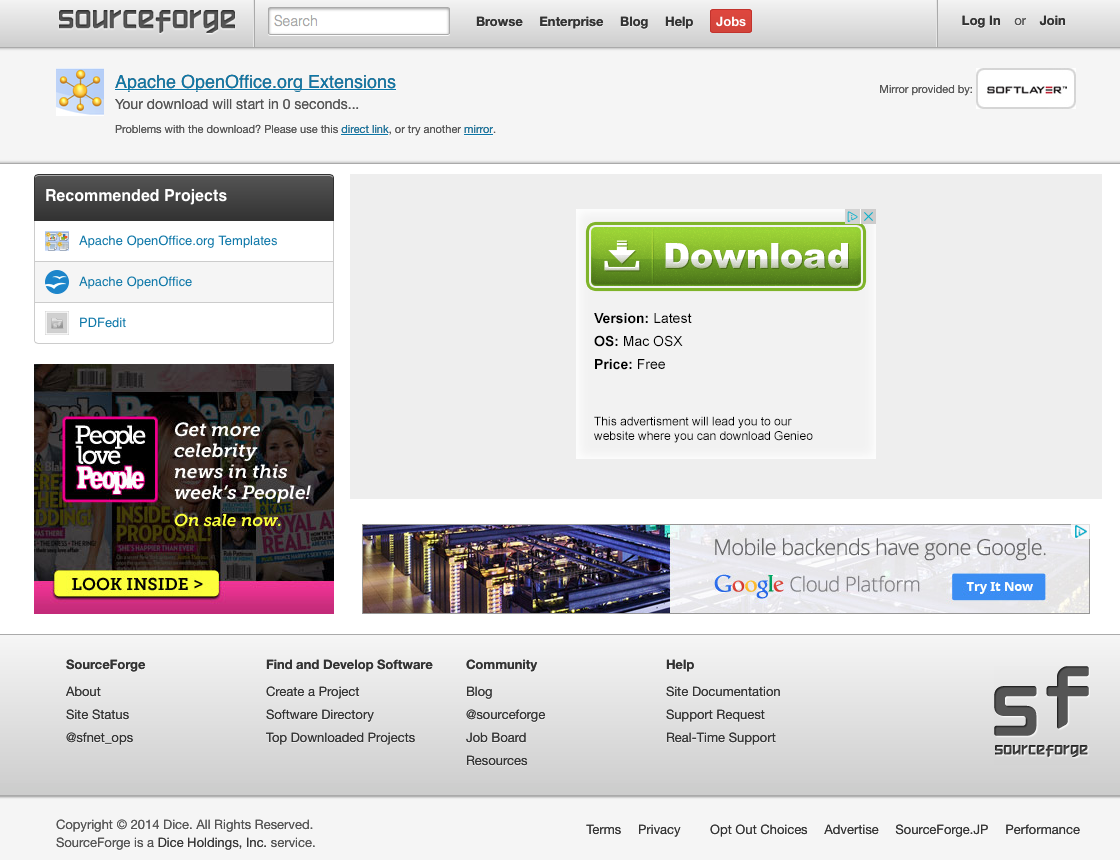The image size is (1120, 860).
Task: Click the data center image in Google ad
Action: (x=516, y=569)
